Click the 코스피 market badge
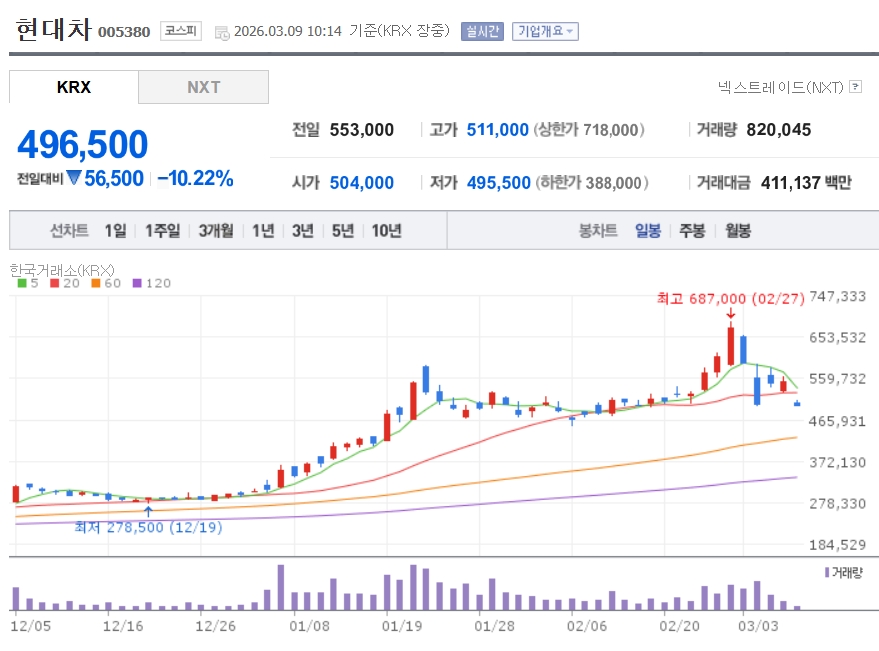Viewport: 879px width, 651px height. 181,31
